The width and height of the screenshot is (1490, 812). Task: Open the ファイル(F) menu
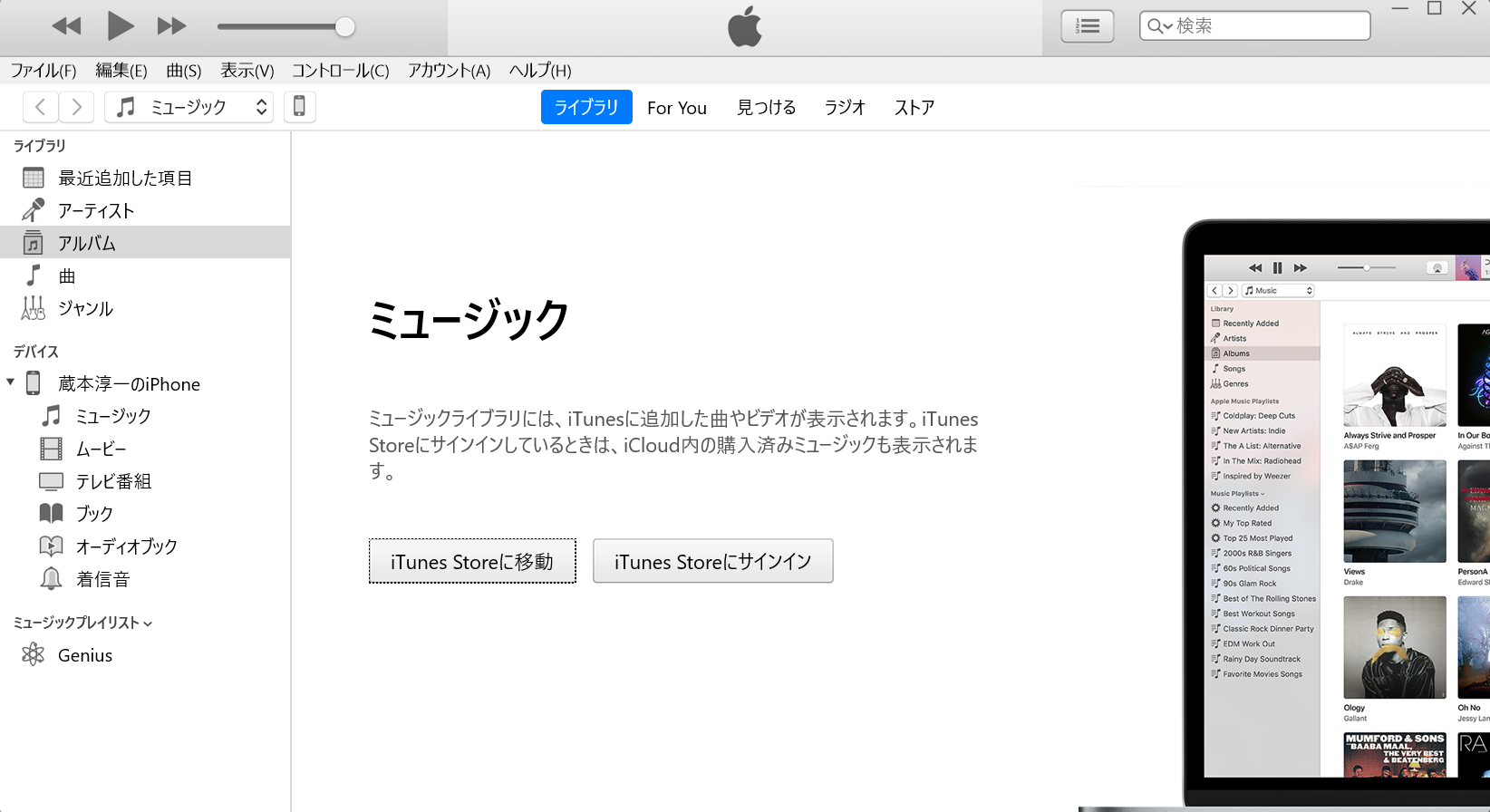[44, 71]
